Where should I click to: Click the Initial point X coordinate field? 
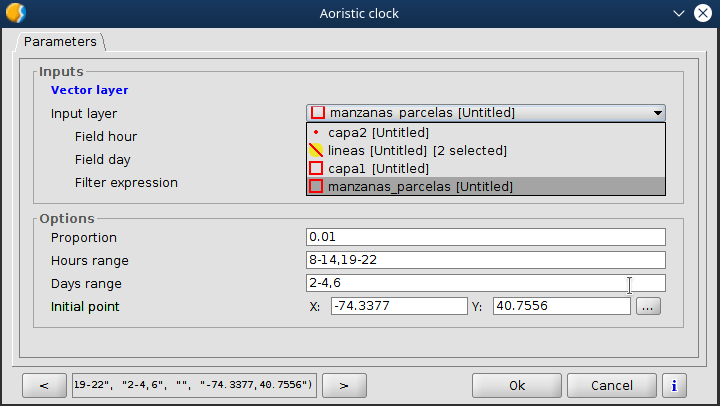point(398,306)
